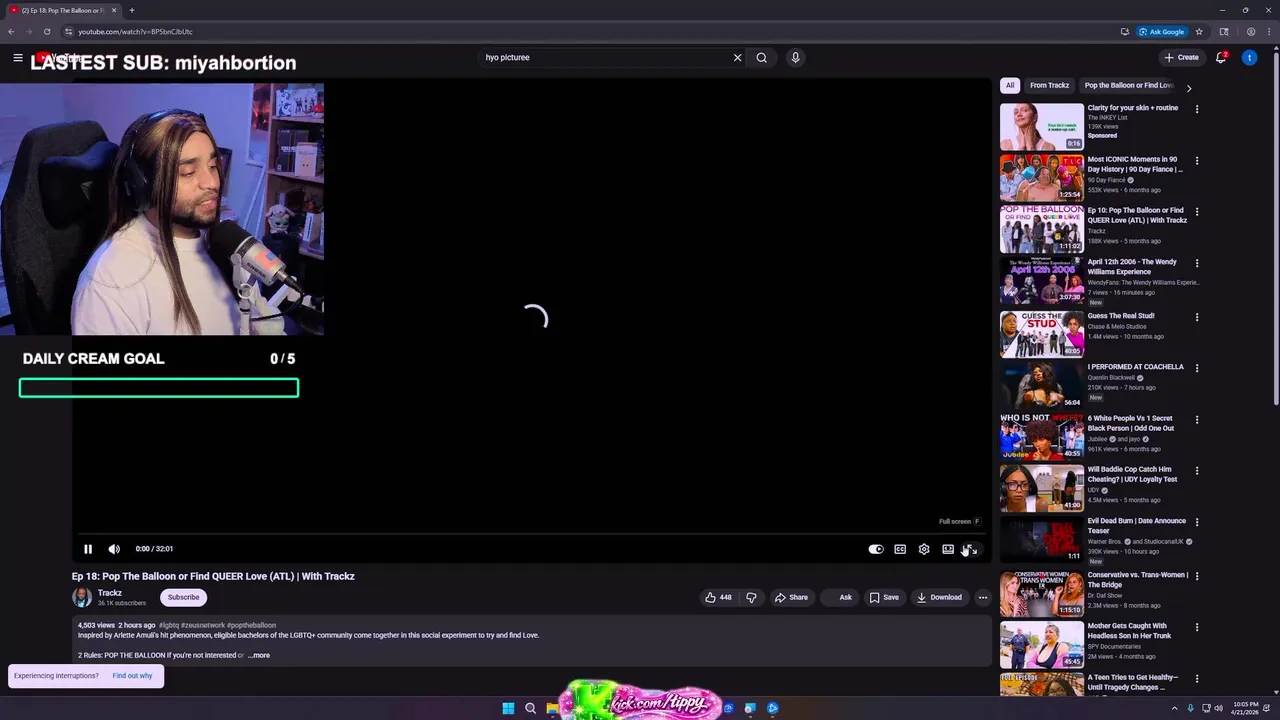Open 'Guess The Real Stud!' thumbnail
Viewport: 1280px width, 720px height.
(1042, 334)
